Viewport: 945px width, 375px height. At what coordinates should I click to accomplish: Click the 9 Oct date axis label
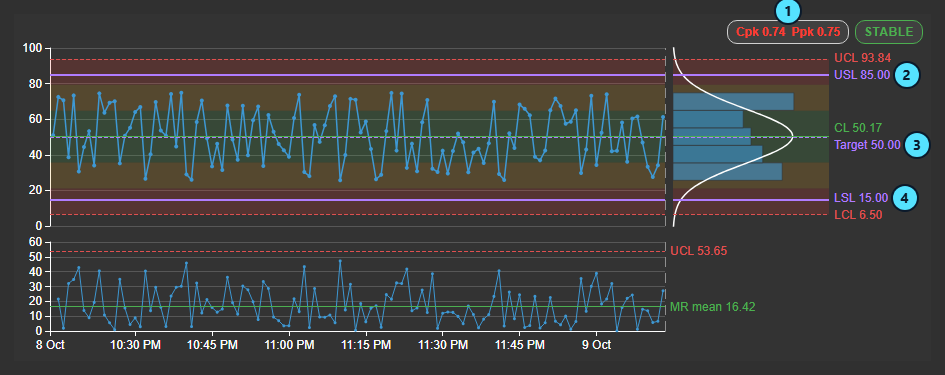click(x=597, y=345)
